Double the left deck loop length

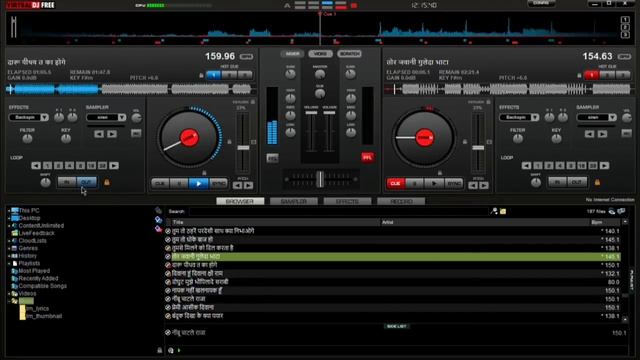(114, 166)
